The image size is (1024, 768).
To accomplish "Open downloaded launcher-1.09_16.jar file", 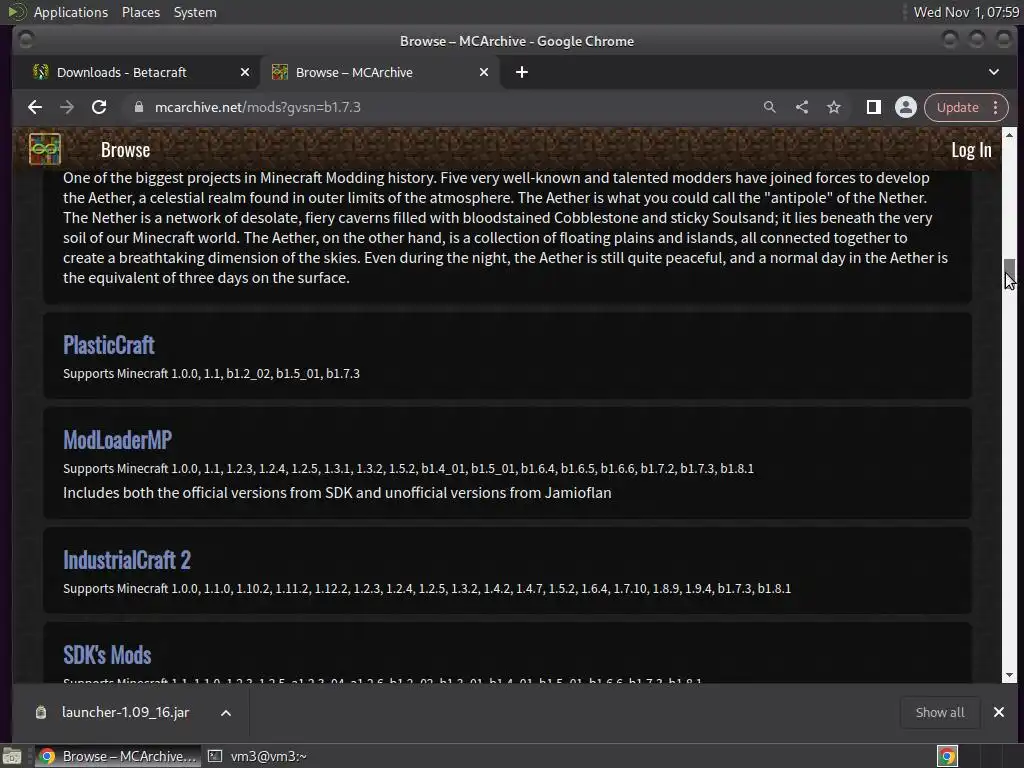I will point(125,712).
